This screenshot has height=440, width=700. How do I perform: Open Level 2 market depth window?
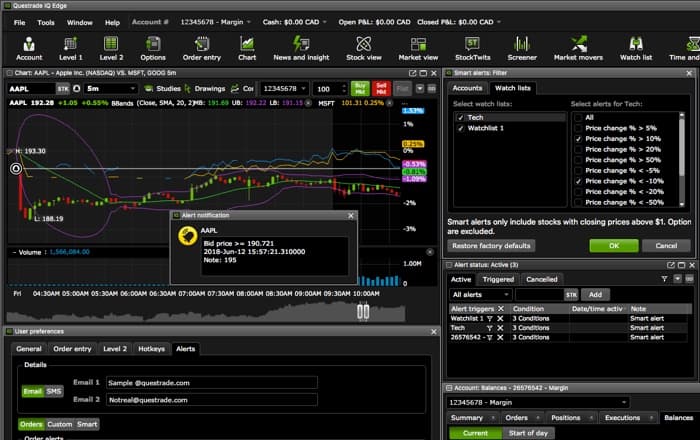coord(111,49)
